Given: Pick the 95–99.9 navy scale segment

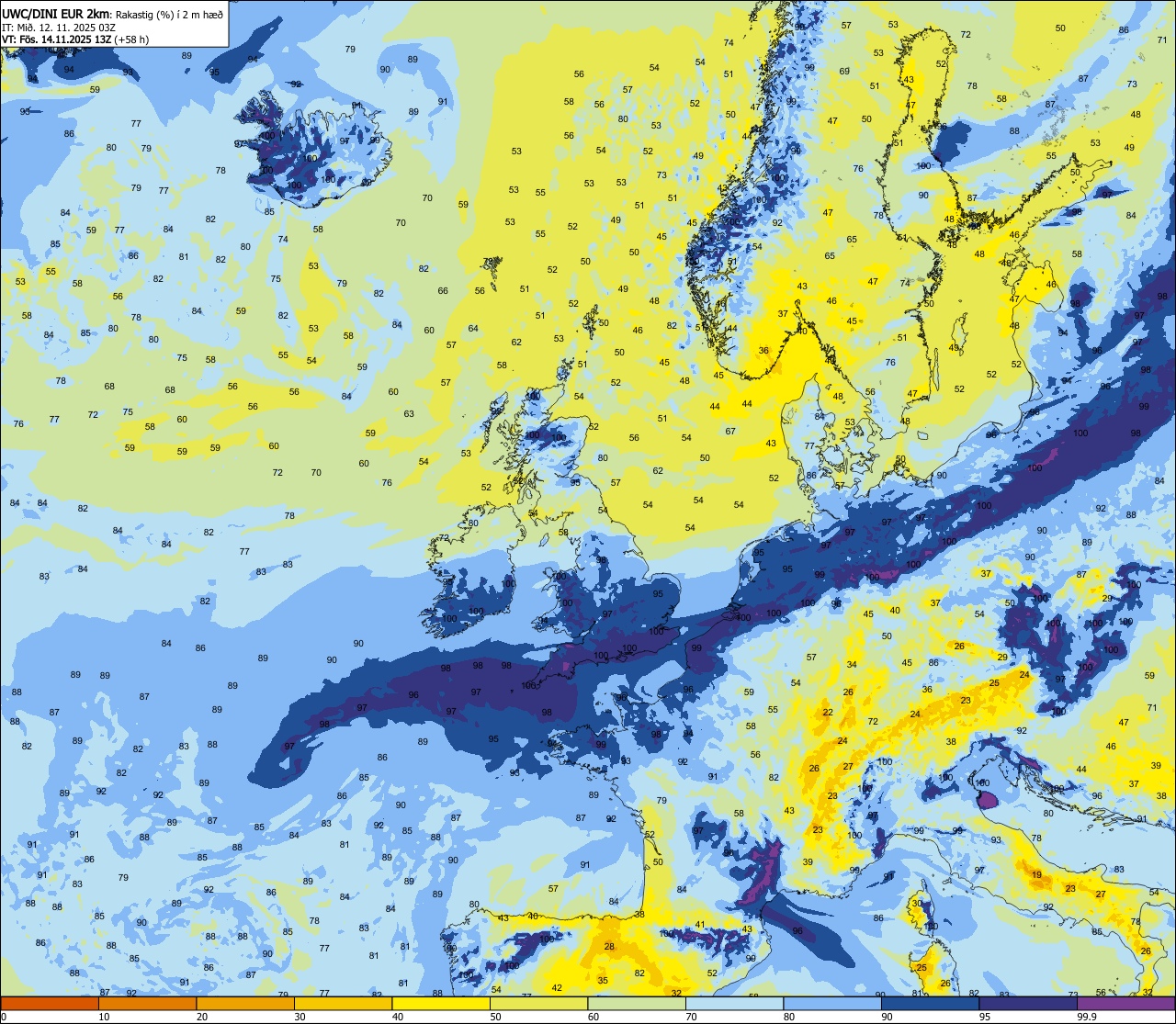Looking at the screenshot, I should 1028,1004.
